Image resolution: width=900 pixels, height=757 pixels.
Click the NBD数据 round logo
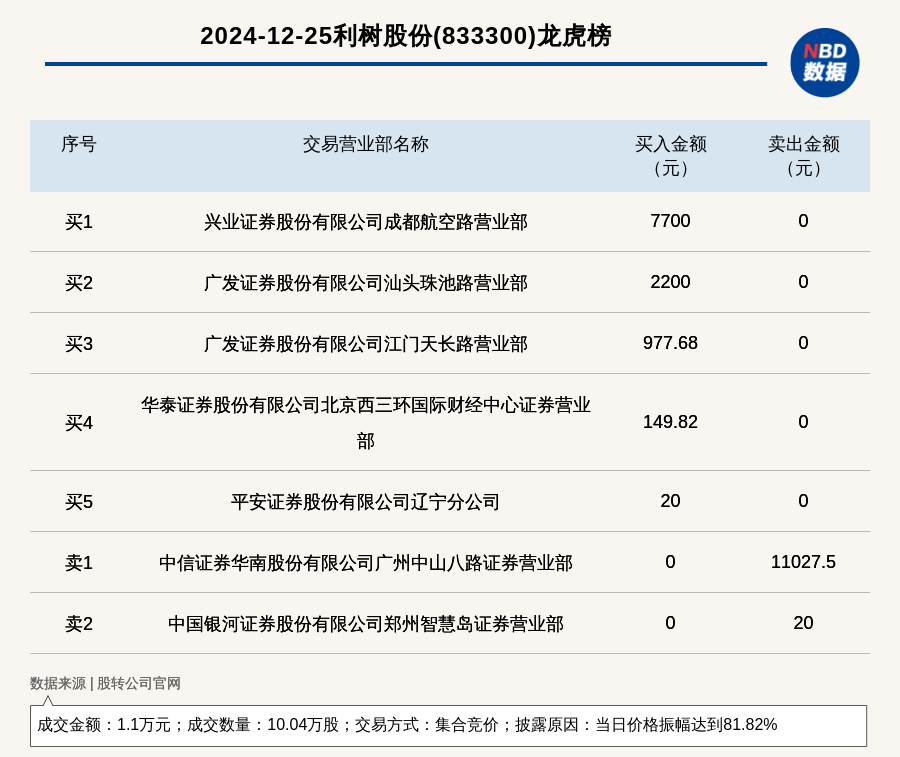[x=824, y=63]
